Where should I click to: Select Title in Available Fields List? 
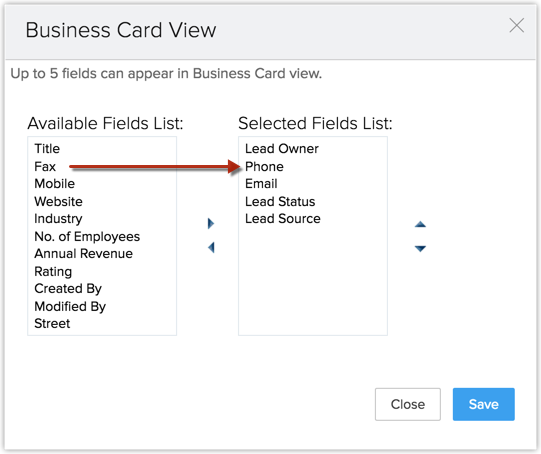(47, 149)
